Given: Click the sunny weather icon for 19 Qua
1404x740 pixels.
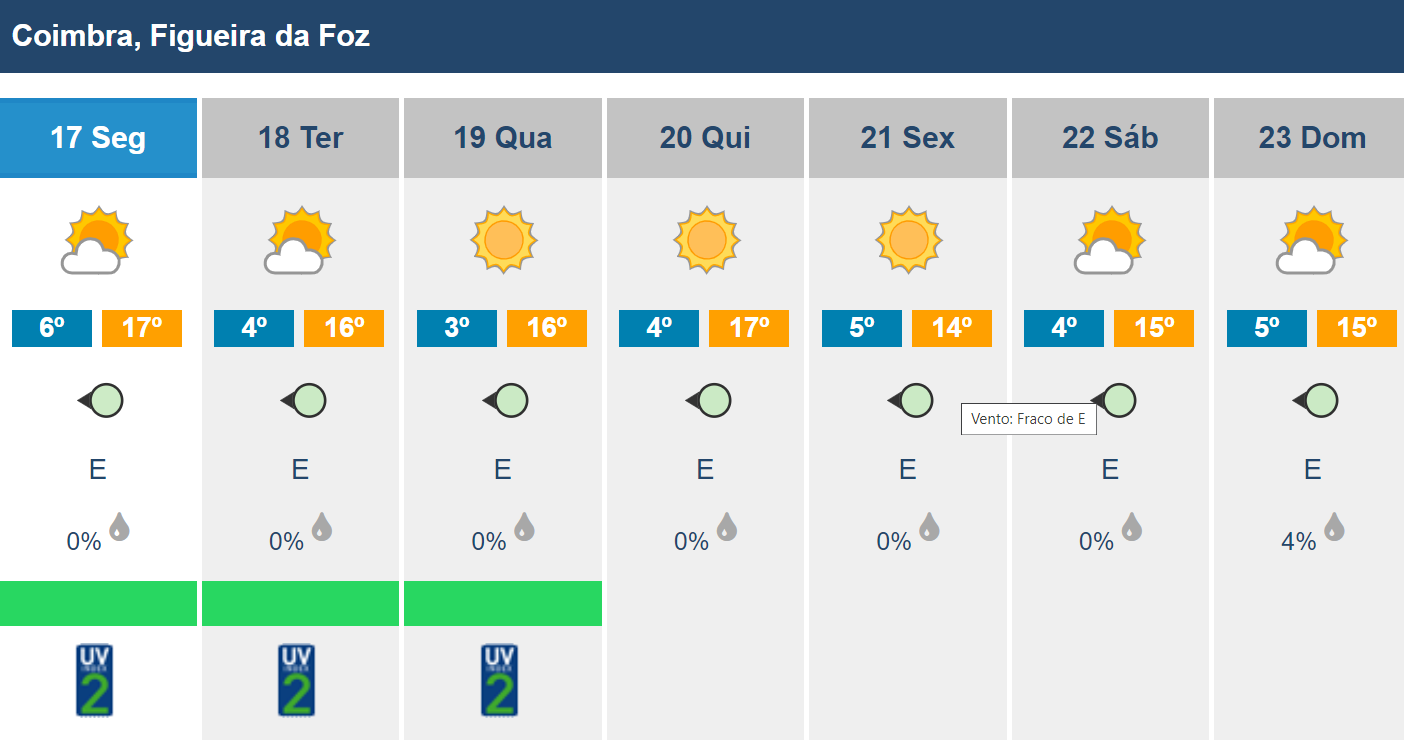Looking at the screenshot, I should [x=503, y=240].
